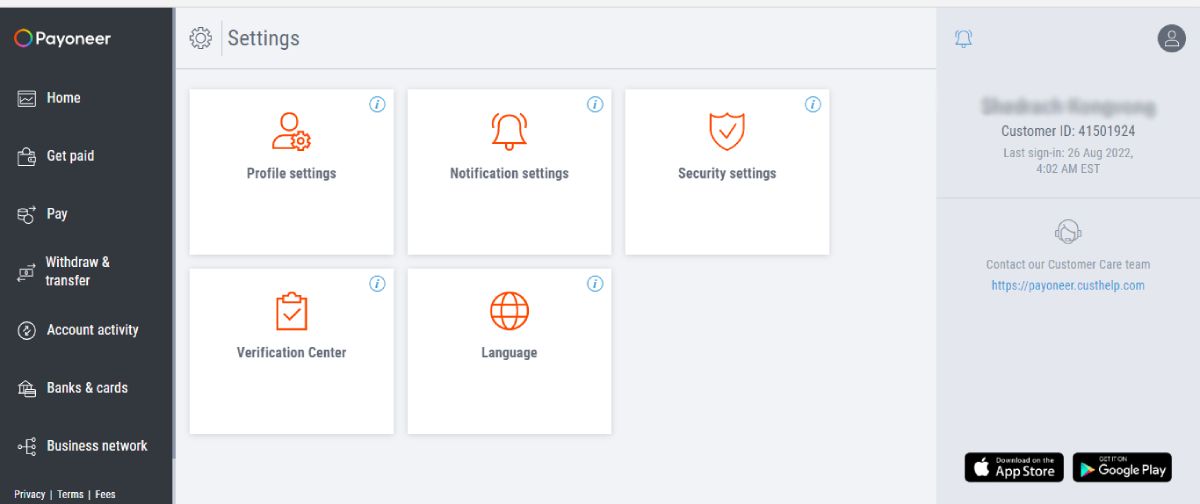
Task: Open the Get paid sidebar menu
Action: click(70, 156)
